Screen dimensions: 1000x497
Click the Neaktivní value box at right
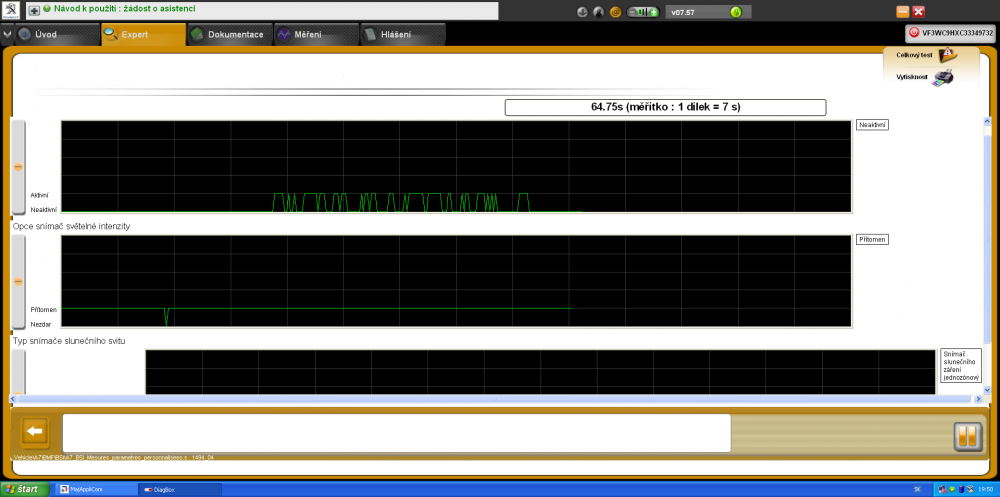point(872,124)
